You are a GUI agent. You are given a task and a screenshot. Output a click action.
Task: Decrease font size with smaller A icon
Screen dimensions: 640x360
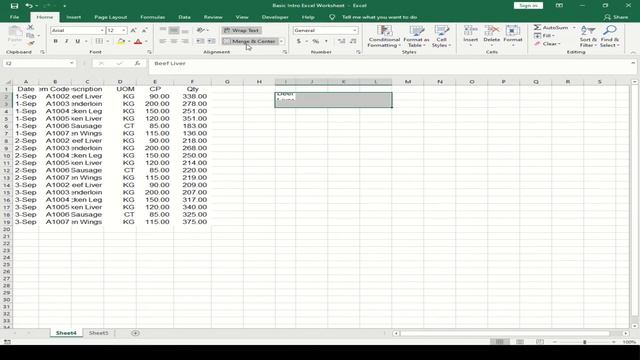tap(144, 30)
